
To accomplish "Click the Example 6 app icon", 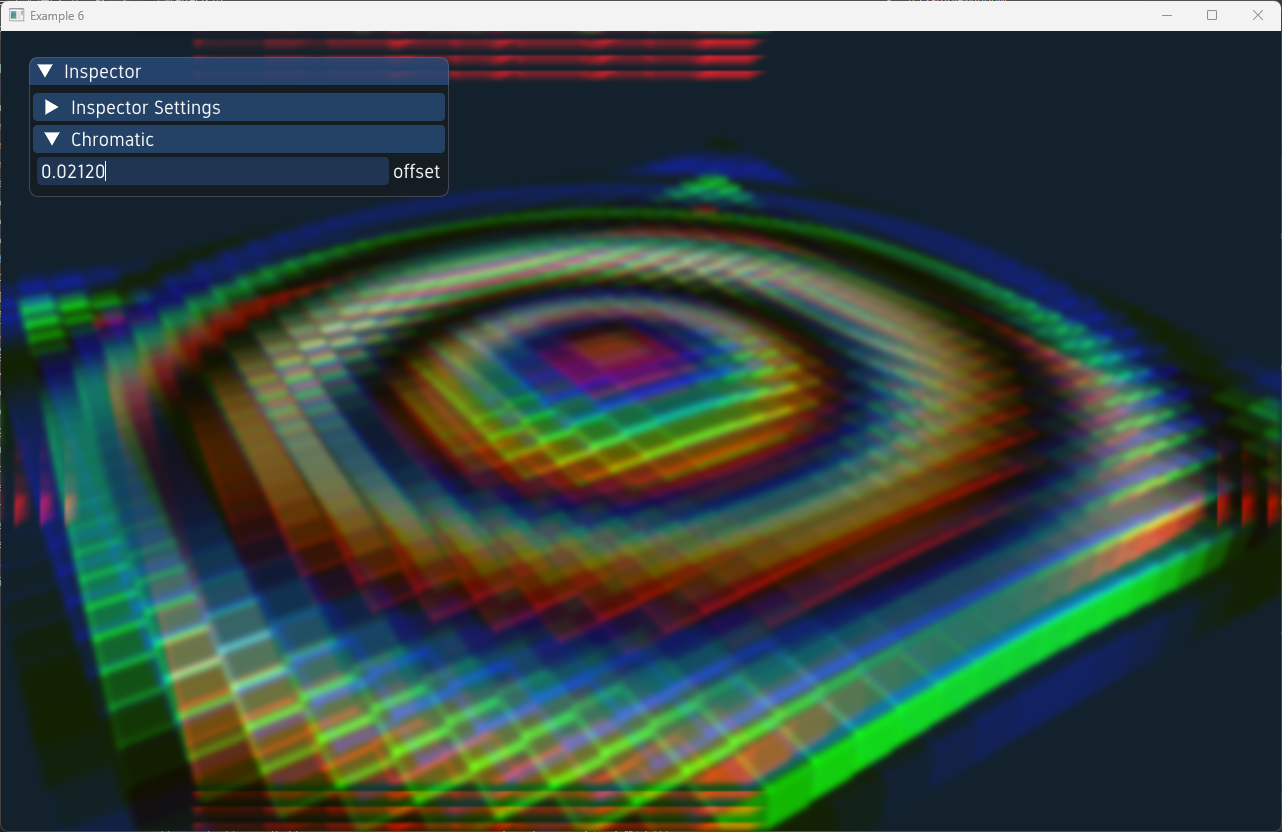I will tap(16, 15).
